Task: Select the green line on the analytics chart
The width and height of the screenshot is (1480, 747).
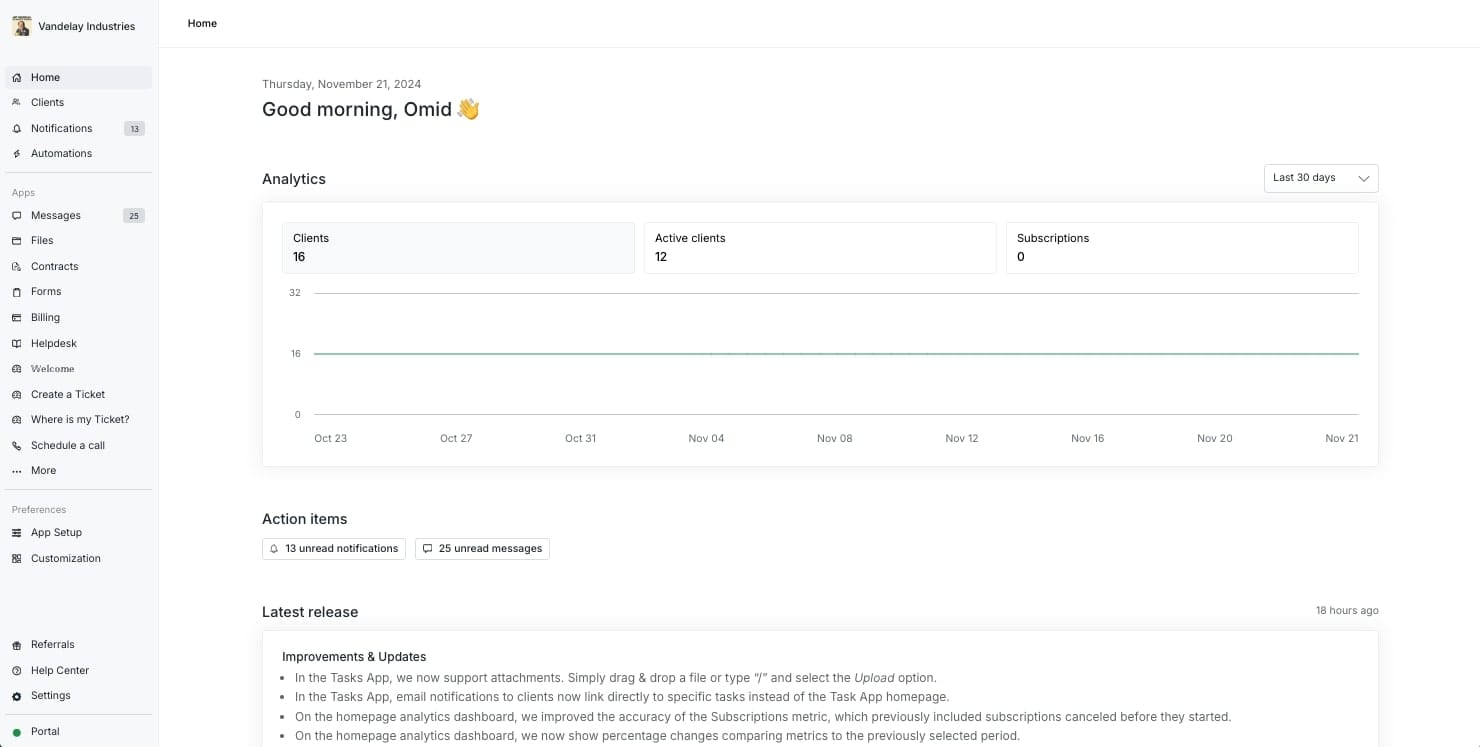Action: point(835,353)
